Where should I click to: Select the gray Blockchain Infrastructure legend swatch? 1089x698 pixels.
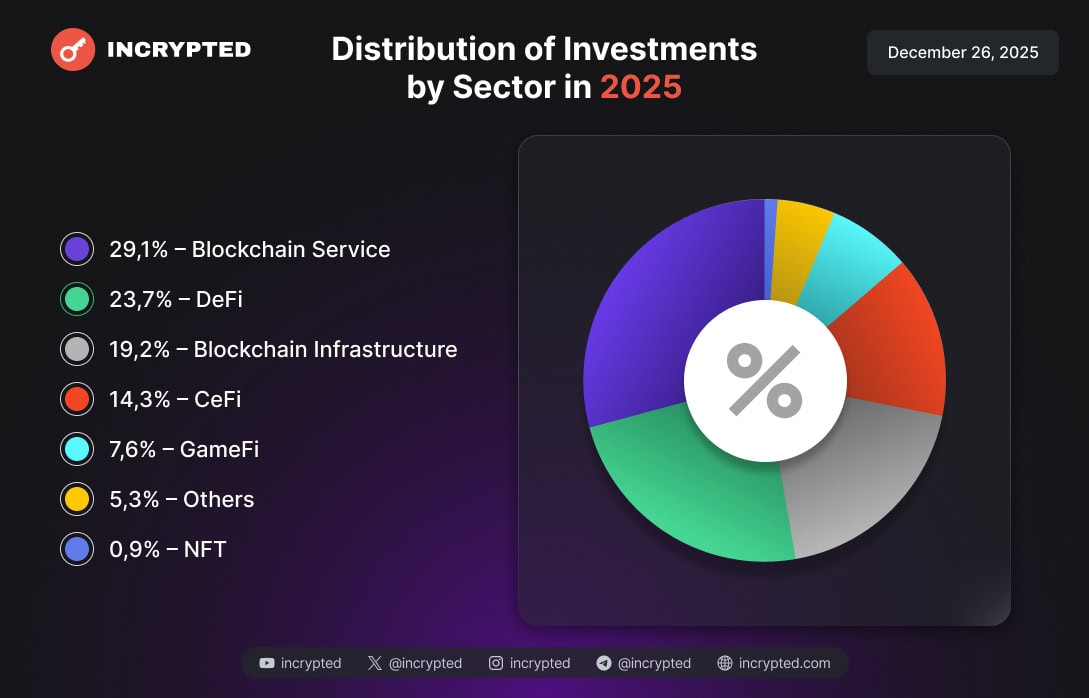pyautogui.click(x=77, y=349)
